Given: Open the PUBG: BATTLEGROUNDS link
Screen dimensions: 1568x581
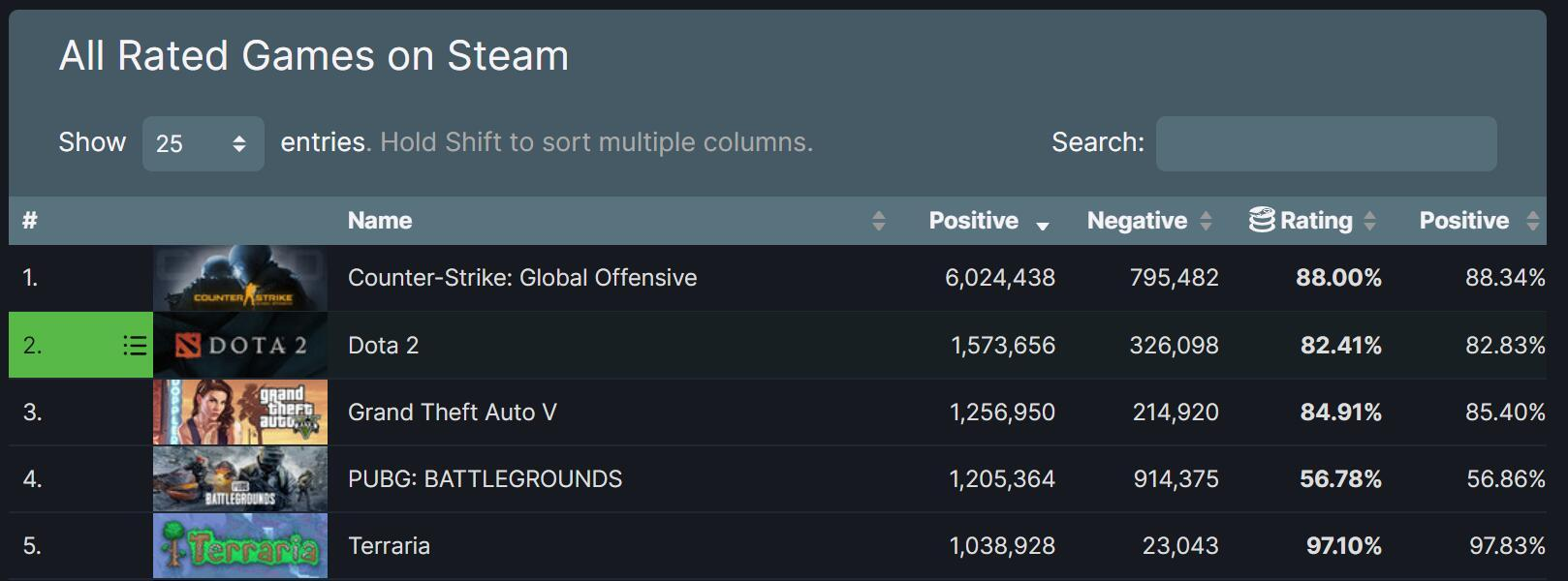Looking at the screenshot, I should 485,479.
